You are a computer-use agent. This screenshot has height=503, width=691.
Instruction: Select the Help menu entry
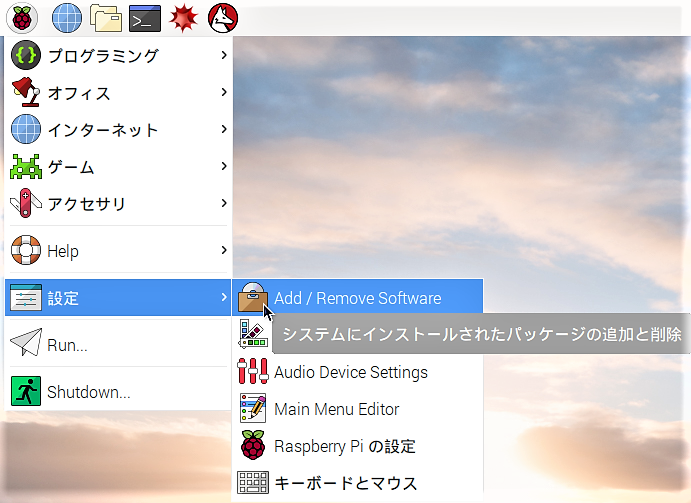pyautogui.click(x=118, y=250)
